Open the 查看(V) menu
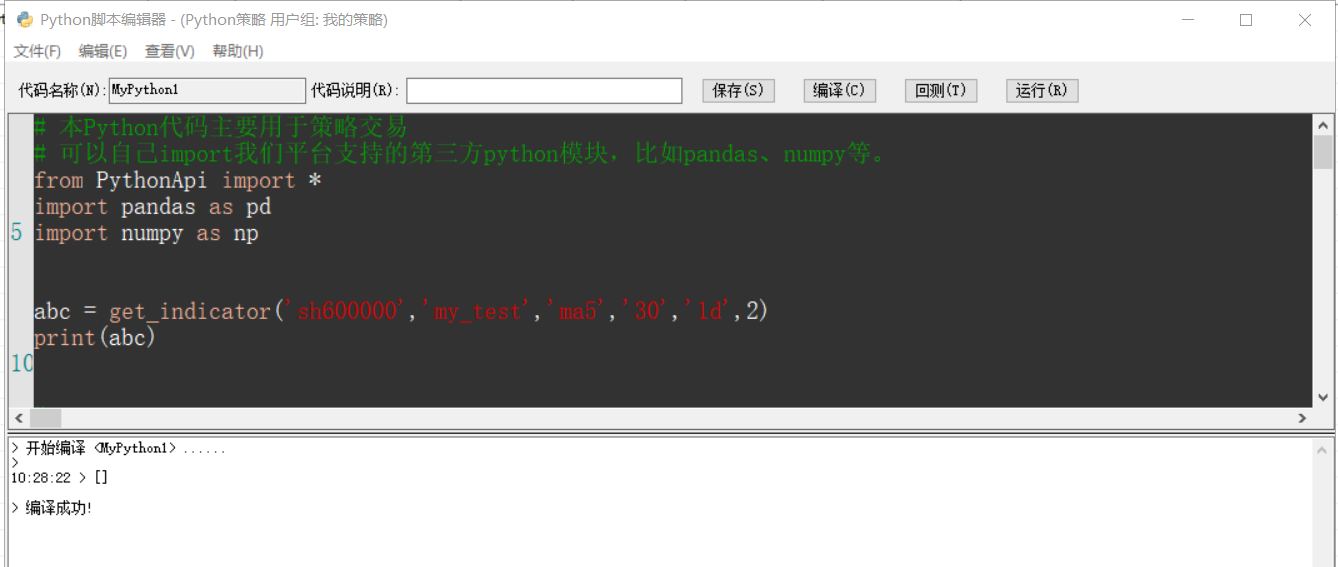Screen dimensions: 1338x567 tap(170, 51)
